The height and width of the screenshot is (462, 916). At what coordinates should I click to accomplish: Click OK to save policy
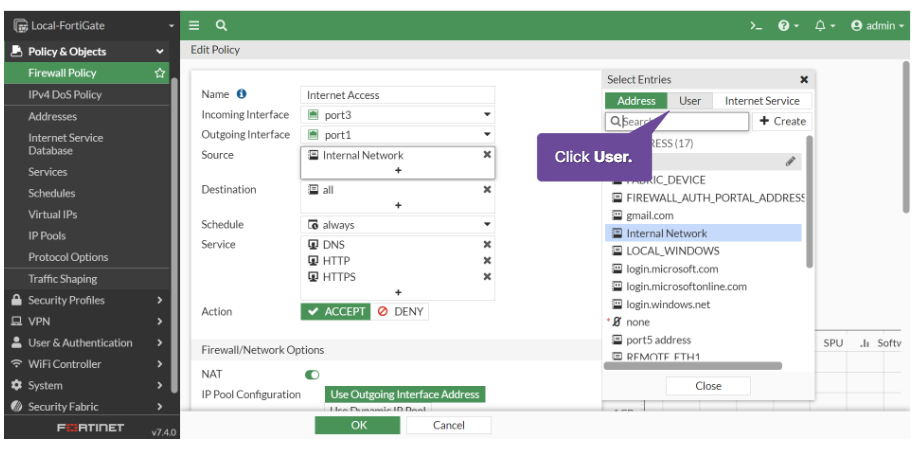(x=358, y=425)
